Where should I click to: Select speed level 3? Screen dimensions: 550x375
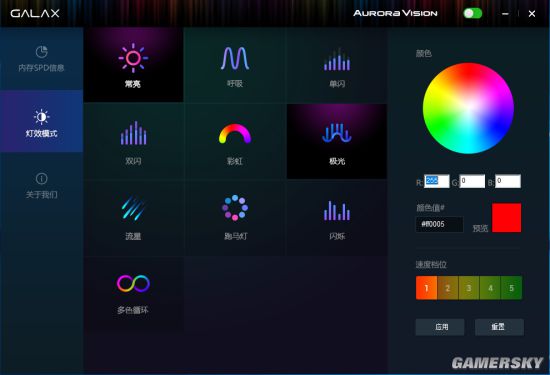469,288
